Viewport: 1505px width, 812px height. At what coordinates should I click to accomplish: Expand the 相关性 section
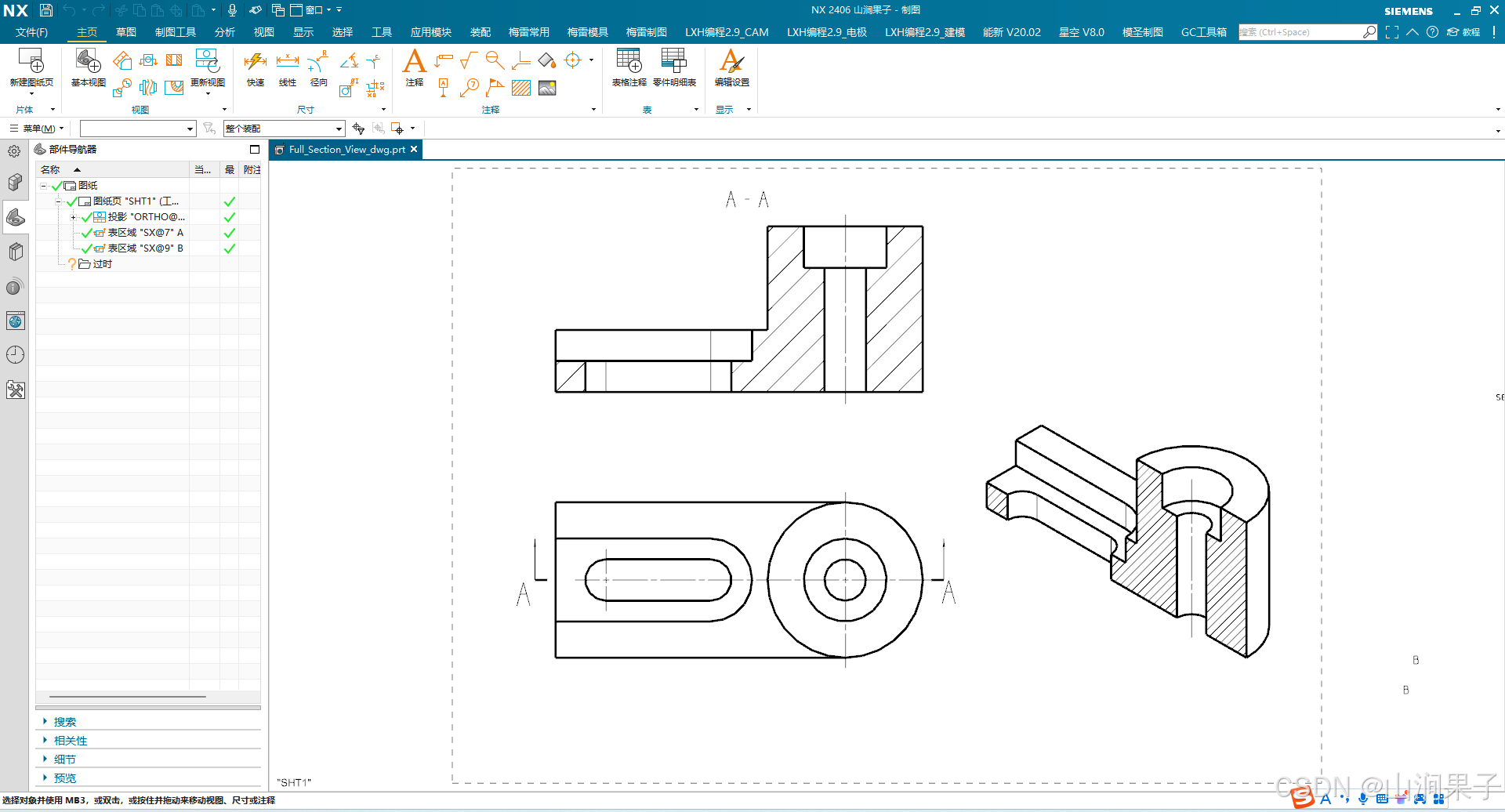tap(45, 740)
